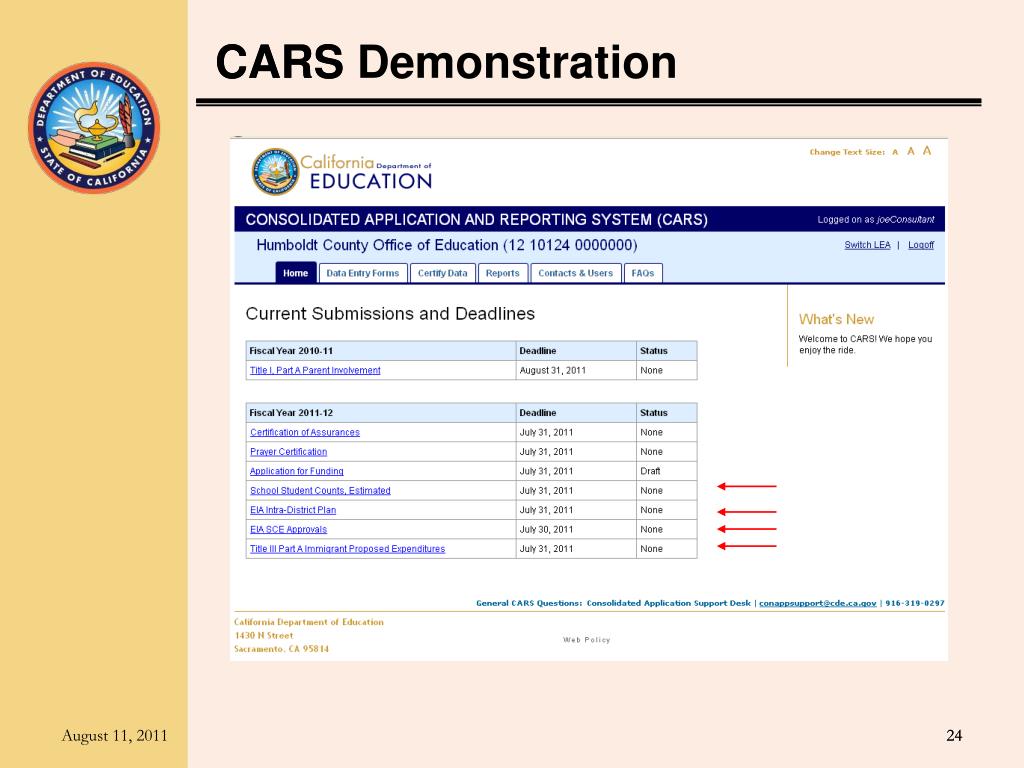The width and height of the screenshot is (1024, 768).
Task: Click the Logoff link
Action: [x=921, y=245]
